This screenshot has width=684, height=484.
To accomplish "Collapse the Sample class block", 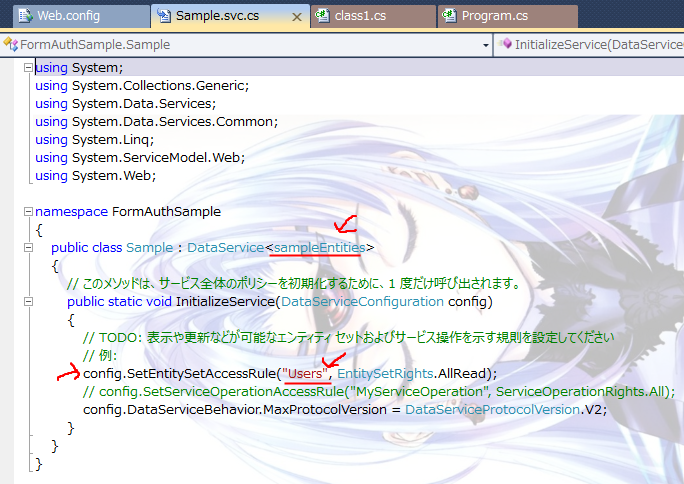I will point(28,248).
